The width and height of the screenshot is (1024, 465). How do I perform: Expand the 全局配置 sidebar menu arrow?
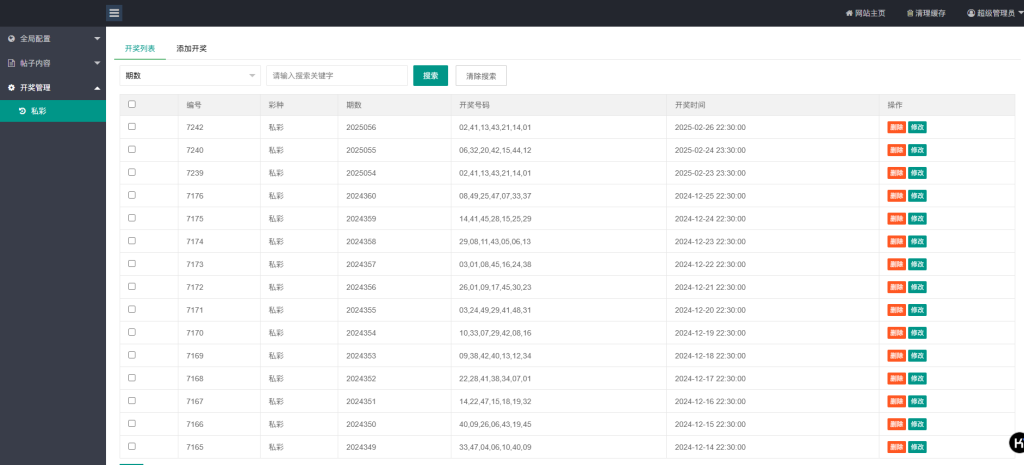tap(97, 39)
